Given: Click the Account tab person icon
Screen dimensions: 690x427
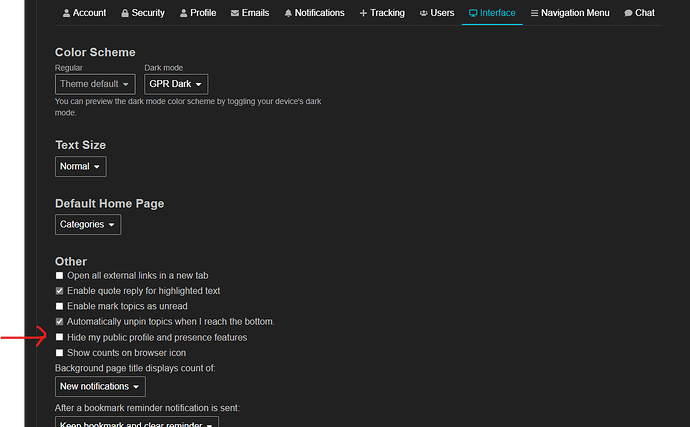Looking at the screenshot, I should [x=66, y=13].
